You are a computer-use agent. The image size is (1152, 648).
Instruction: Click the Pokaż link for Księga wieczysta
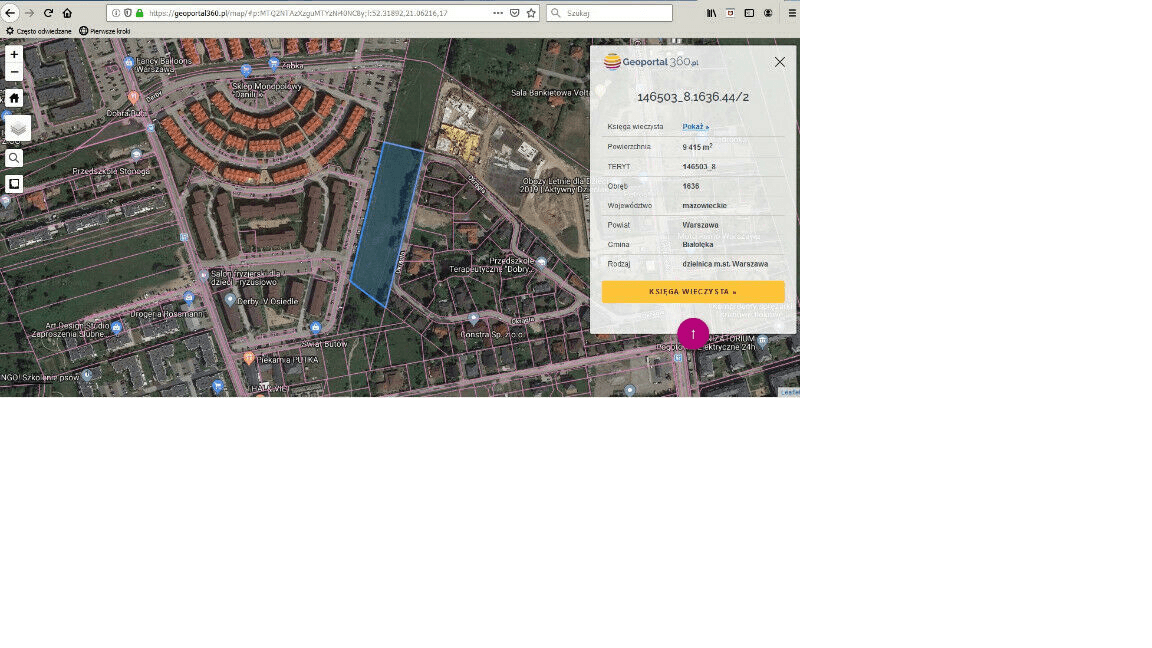pyautogui.click(x=695, y=126)
